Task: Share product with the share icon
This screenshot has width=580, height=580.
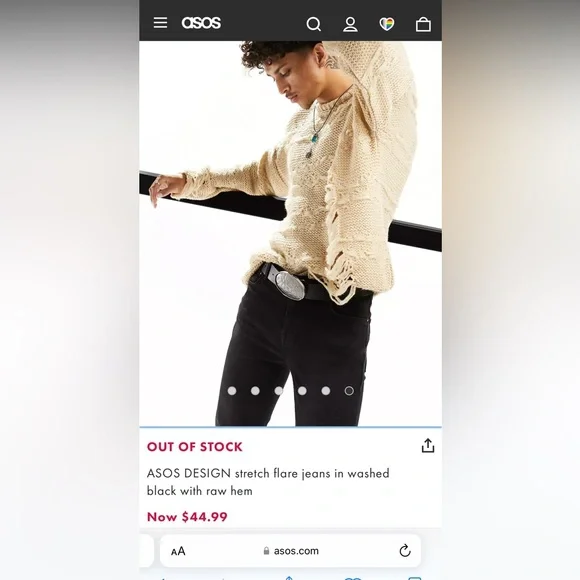Action: click(x=428, y=445)
